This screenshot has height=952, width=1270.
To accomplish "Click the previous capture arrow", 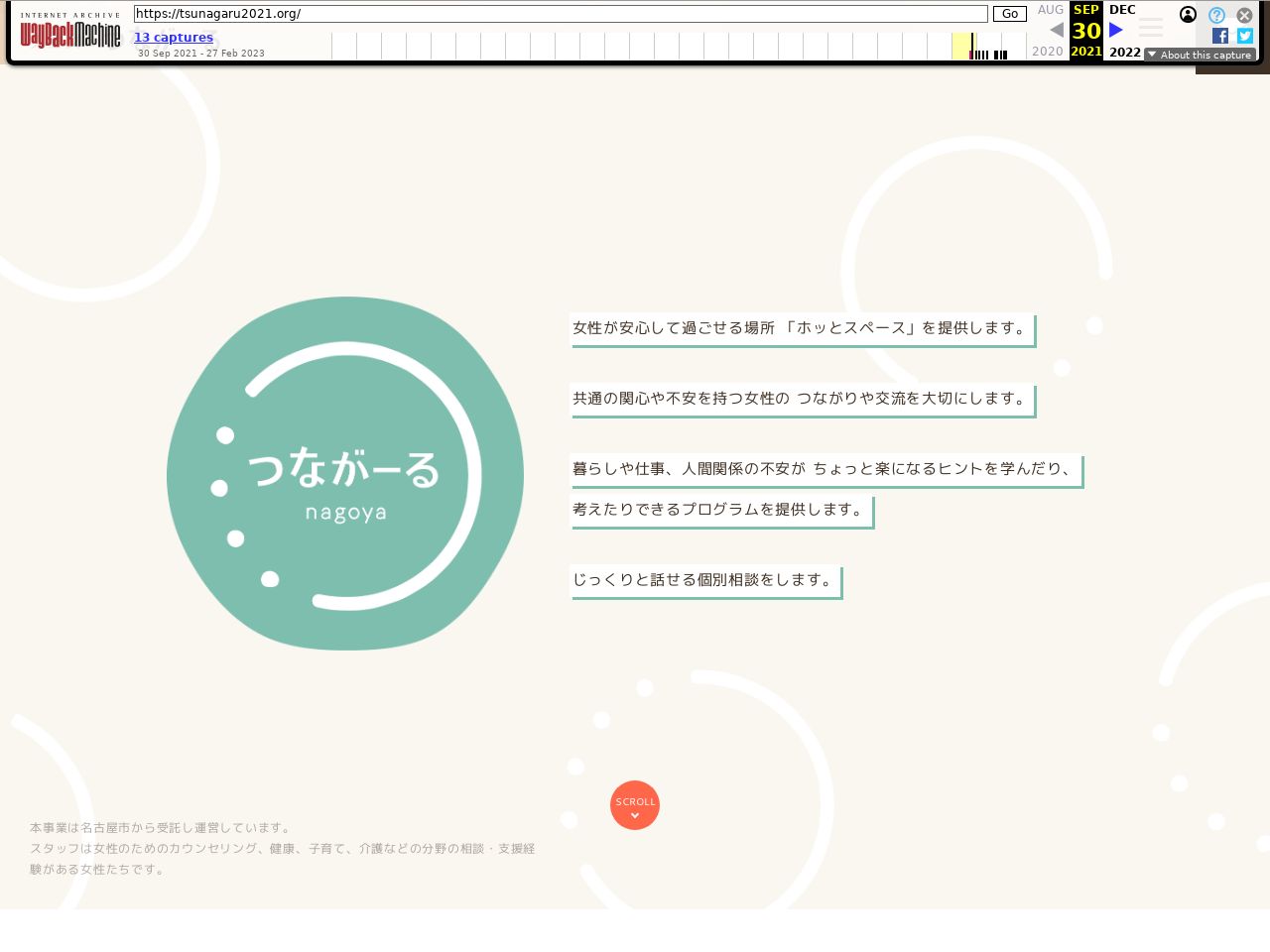I will click(1057, 30).
